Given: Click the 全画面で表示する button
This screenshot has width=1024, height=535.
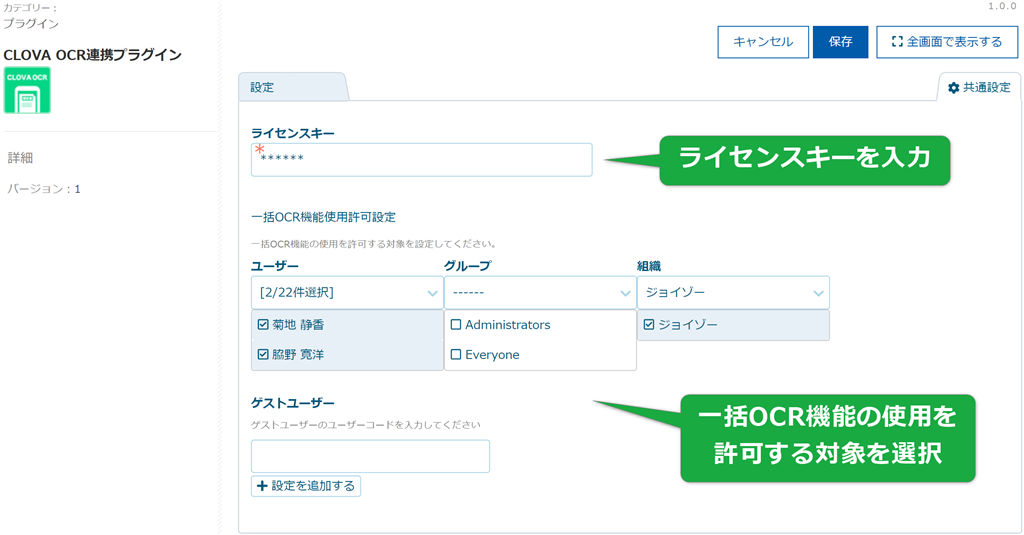Looking at the screenshot, I should (x=947, y=42).
